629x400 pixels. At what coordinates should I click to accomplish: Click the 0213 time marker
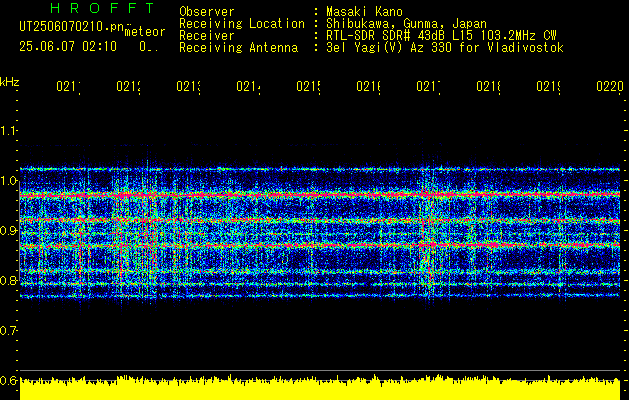click(x=189, y=86)
